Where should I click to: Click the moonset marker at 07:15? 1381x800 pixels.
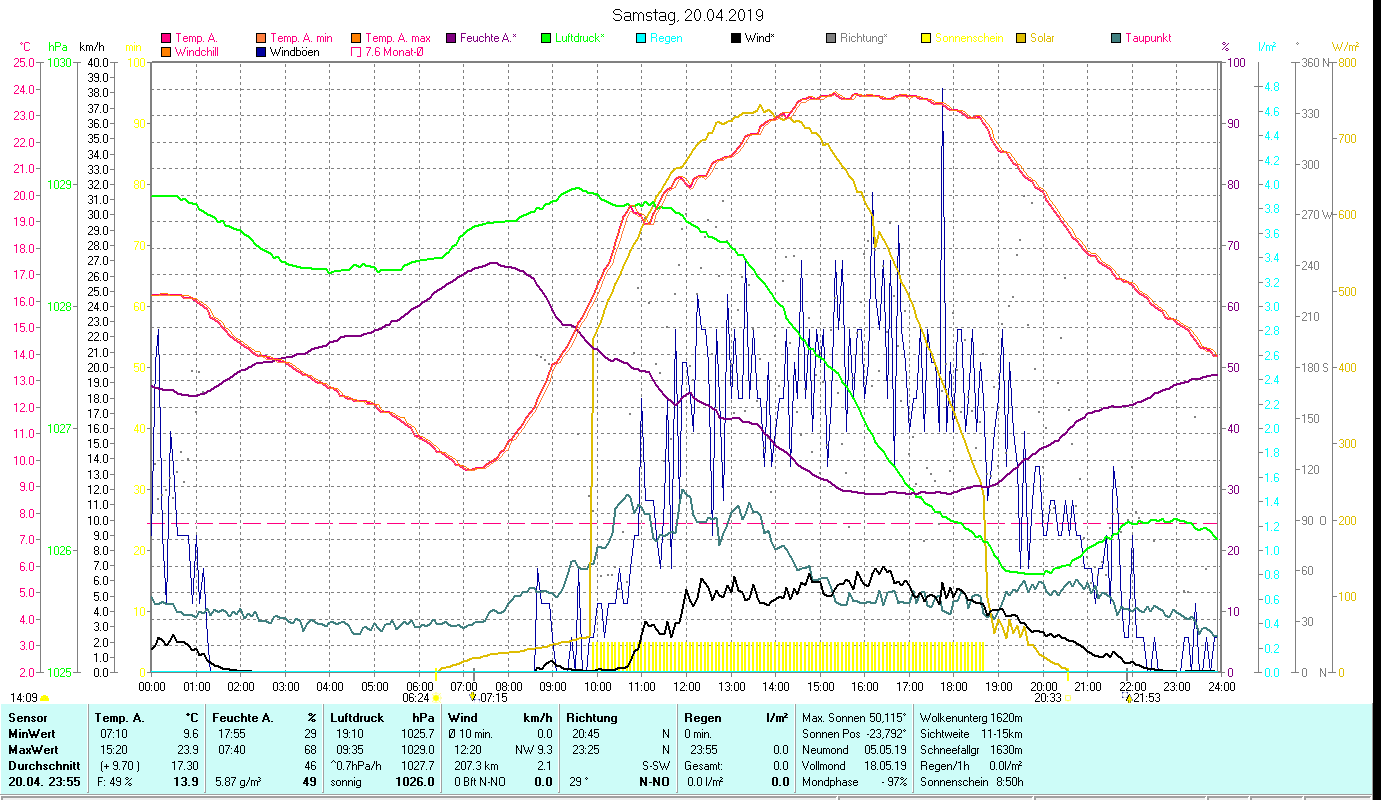click(474, 698)
